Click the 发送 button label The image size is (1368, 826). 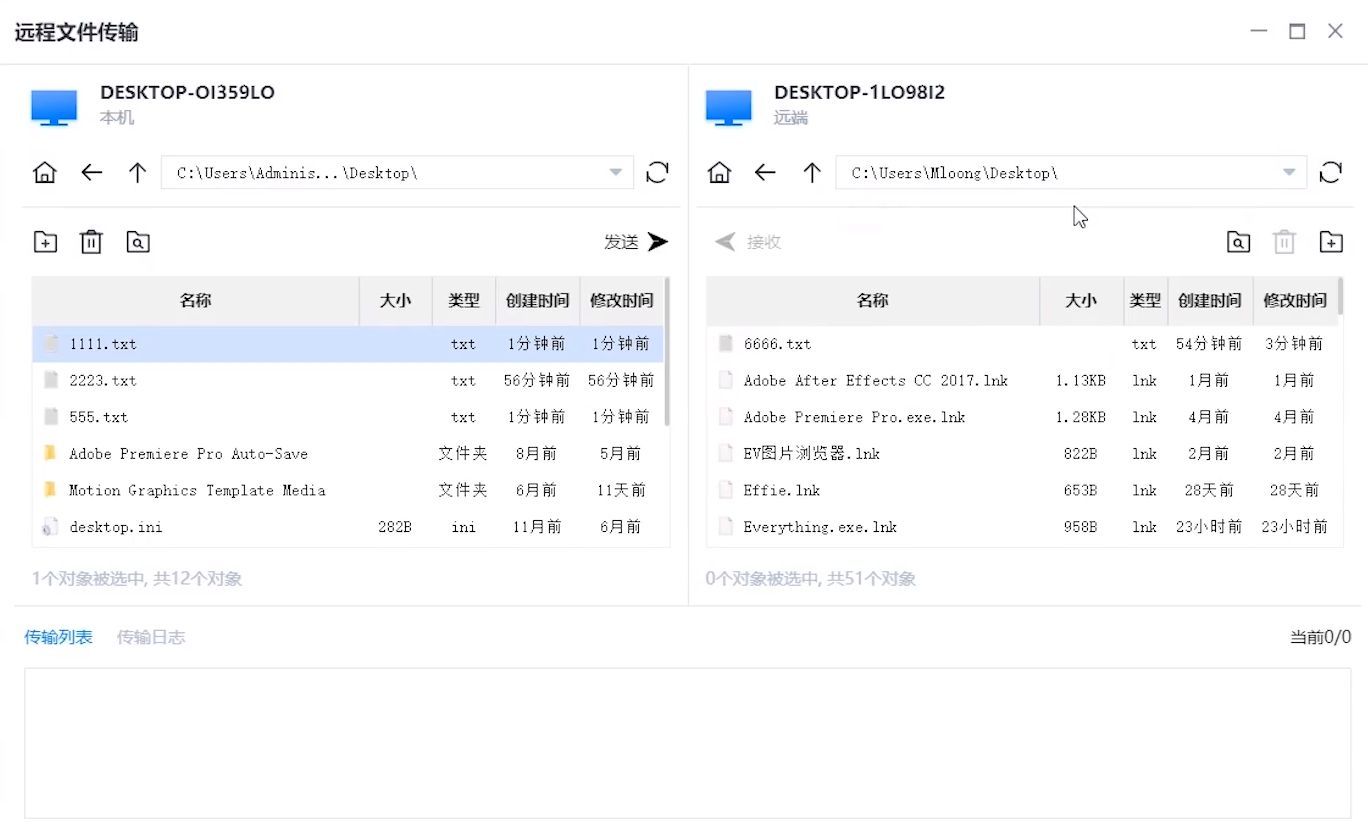click(621, 242)
